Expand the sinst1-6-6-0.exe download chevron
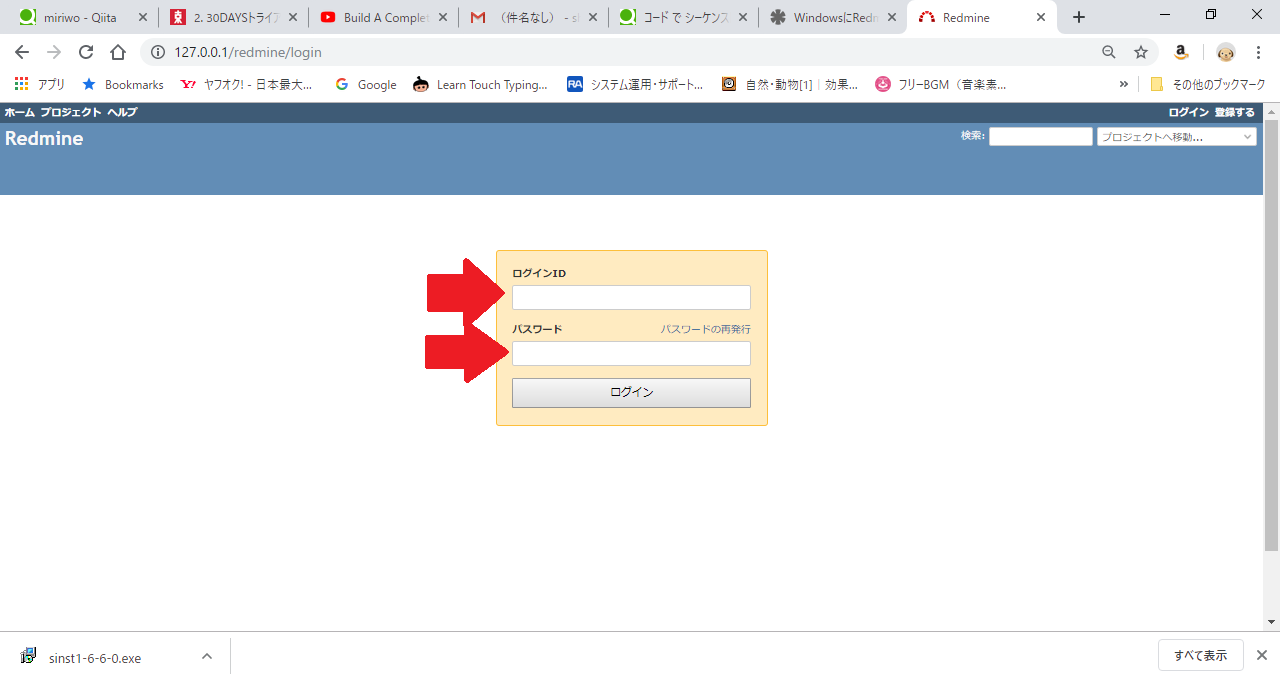Screen dimensions: 1280x680 click(206, 656)
